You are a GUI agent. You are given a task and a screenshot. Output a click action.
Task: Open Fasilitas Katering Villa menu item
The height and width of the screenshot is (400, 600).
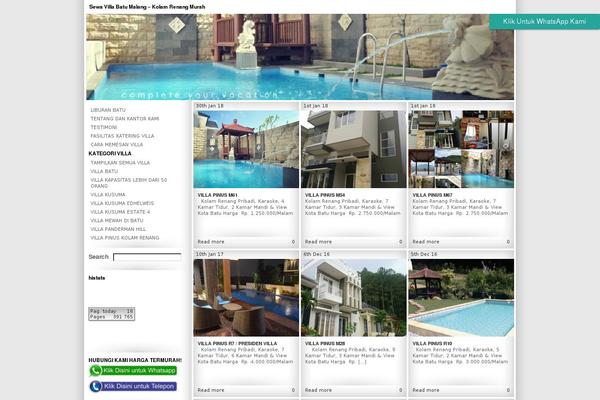tap(122, 136)
